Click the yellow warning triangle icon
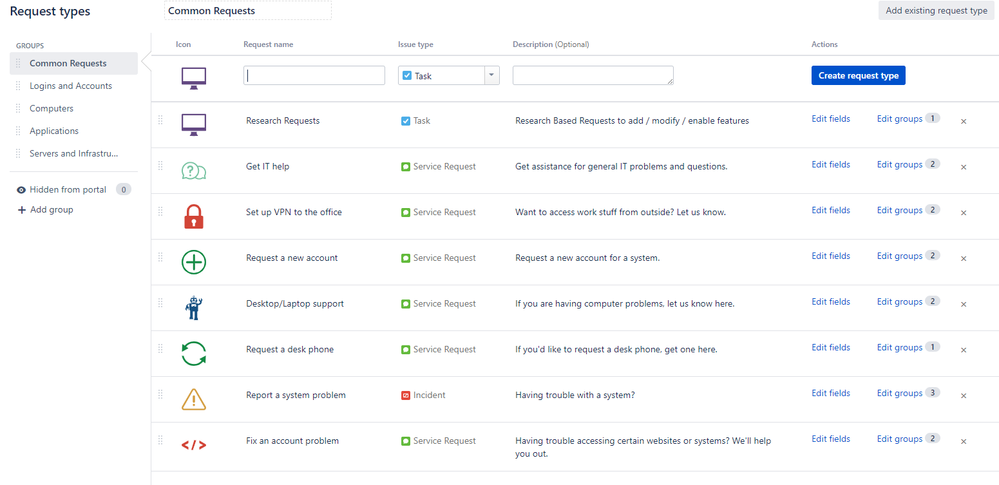The height and width of the screenshot is (485, 999). point(194,399)
